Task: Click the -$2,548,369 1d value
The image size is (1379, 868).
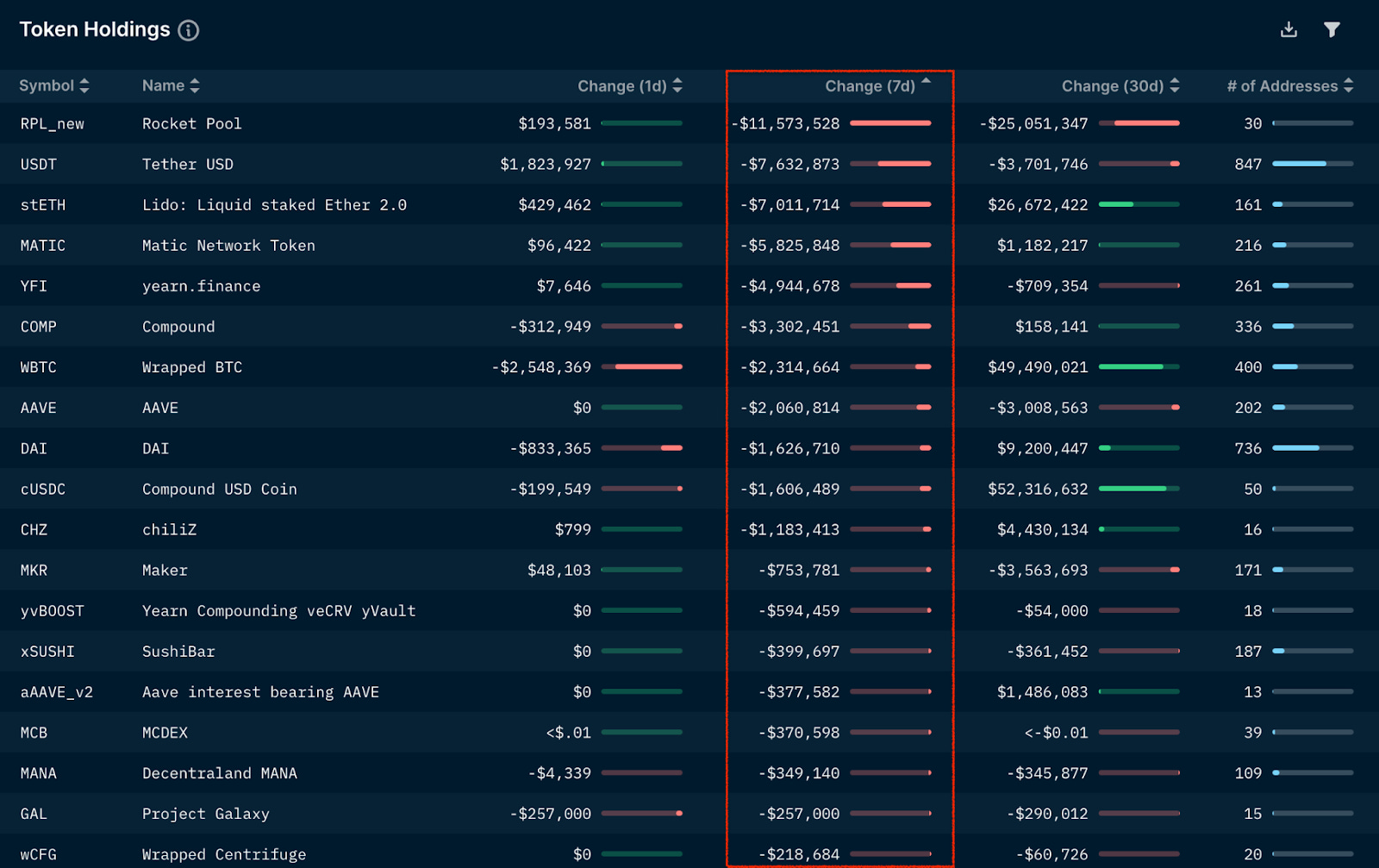Action: pos(541,367)
